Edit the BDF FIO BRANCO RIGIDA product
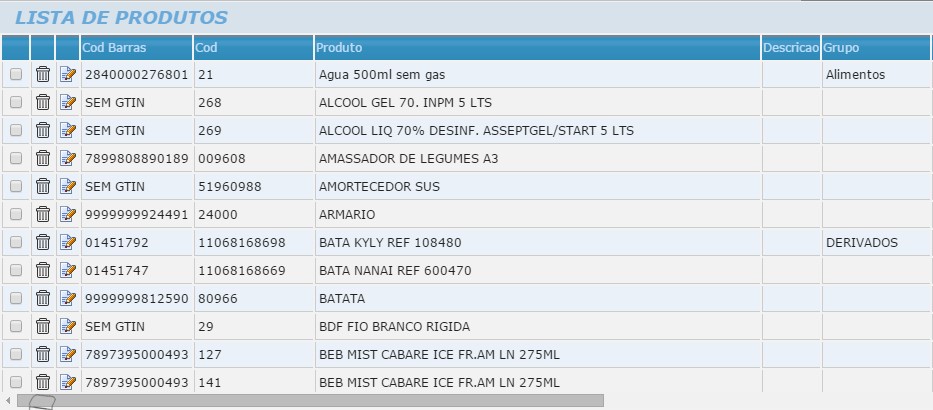 pyautogui.click(x=68, y=326)
